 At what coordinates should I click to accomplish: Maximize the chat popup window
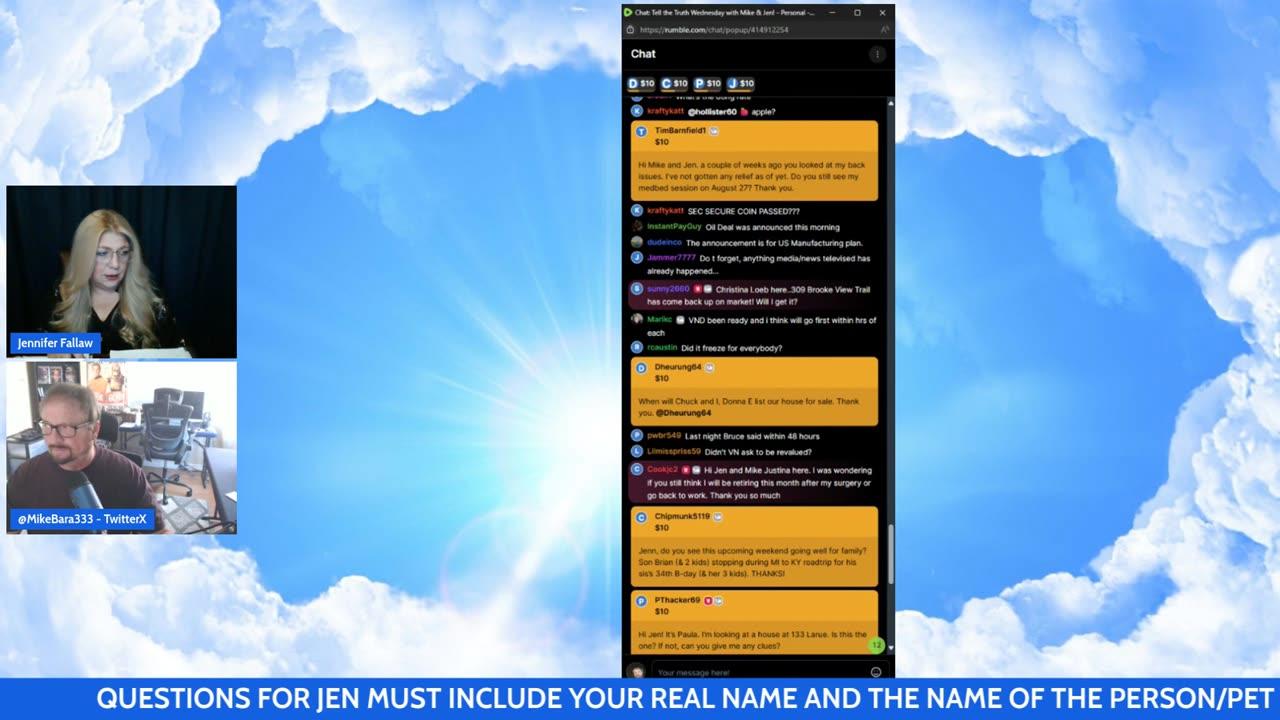click(x=857, y=13)
